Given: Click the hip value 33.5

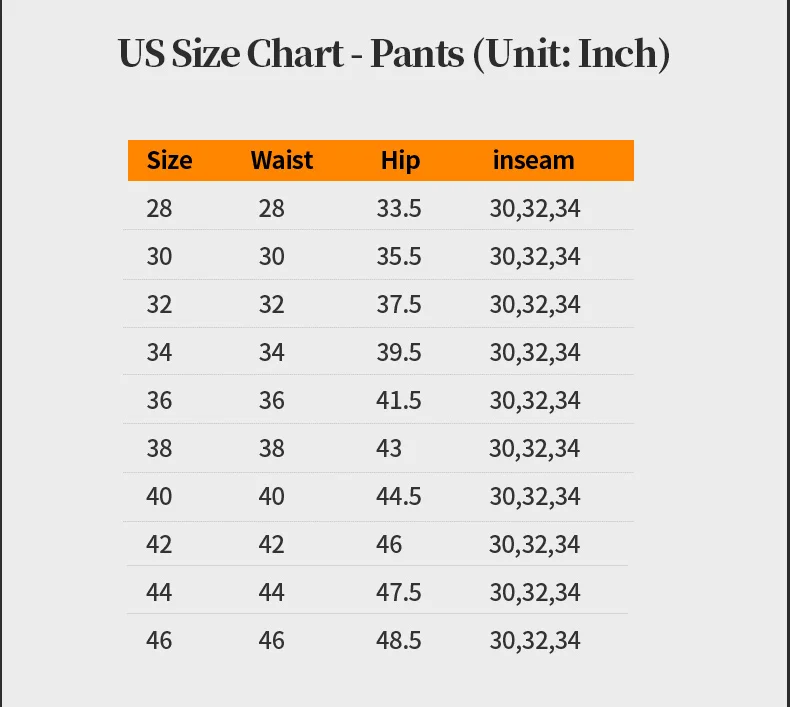Looking at the screenshot, I should [399, 209].
